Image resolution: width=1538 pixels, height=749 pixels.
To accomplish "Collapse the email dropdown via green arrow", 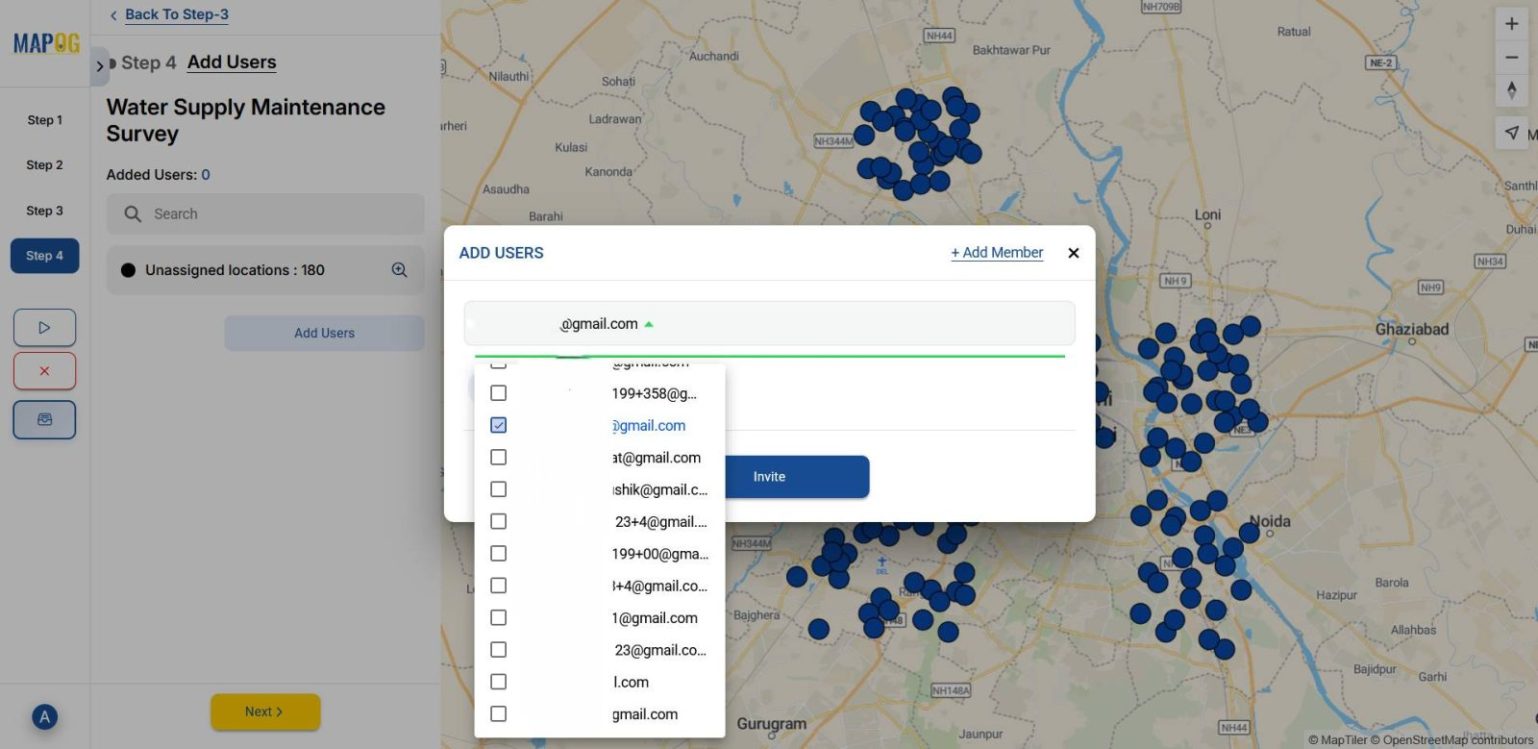I will pyautogui.click(x=648, y=323).
